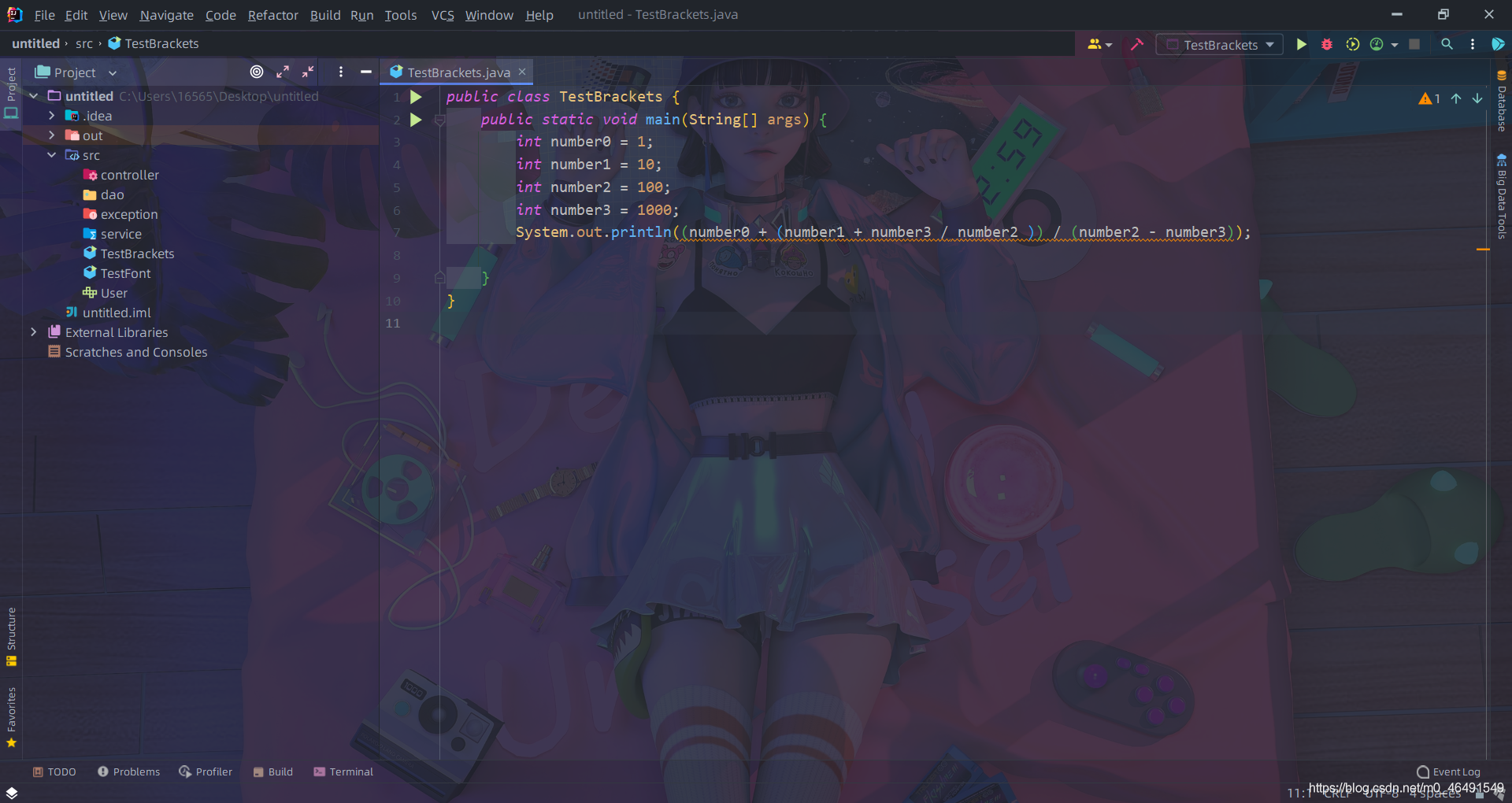
Task: Run with Coverage icon in toolbar
Action: pyautogui.click(x=1352, y=45)
